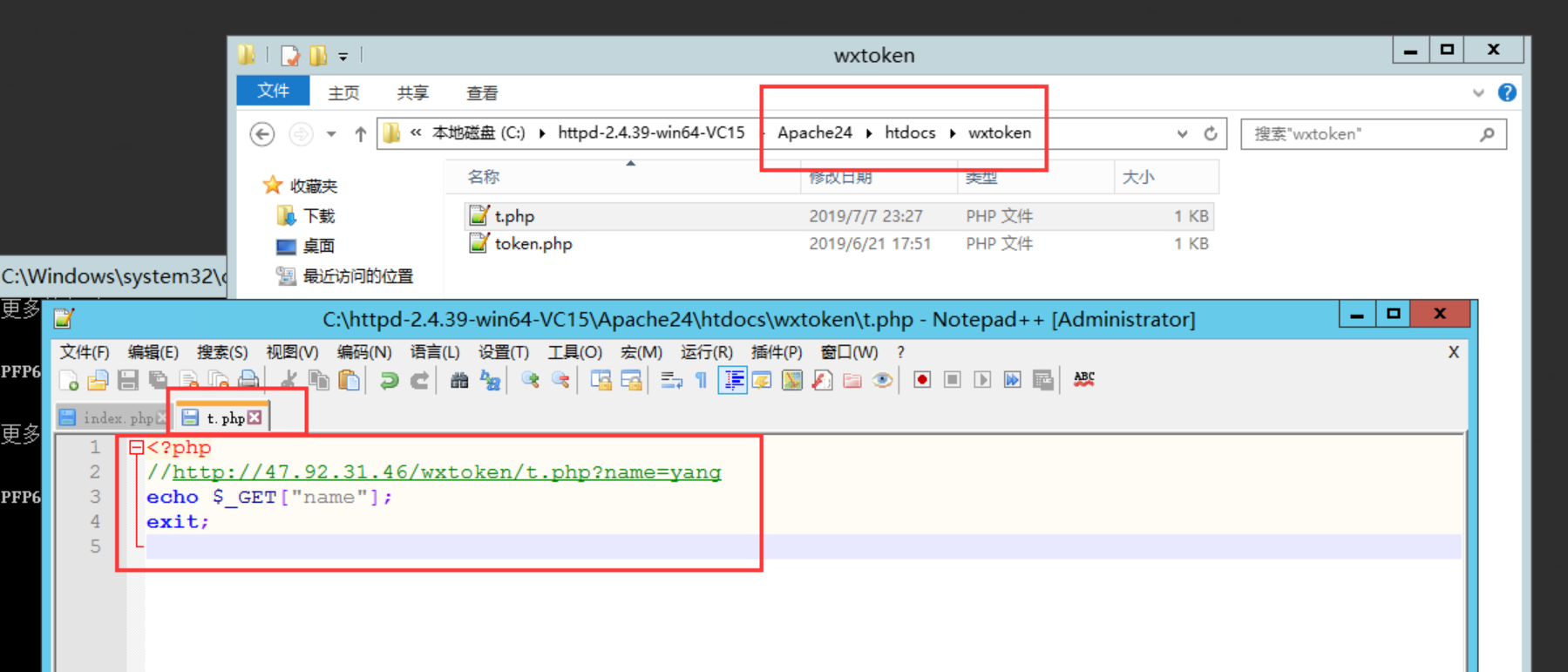The width and height of the screenshot is (1568, 672).
Task: Click the New file icon in Notepad++
Action: [x=69, y=380]
